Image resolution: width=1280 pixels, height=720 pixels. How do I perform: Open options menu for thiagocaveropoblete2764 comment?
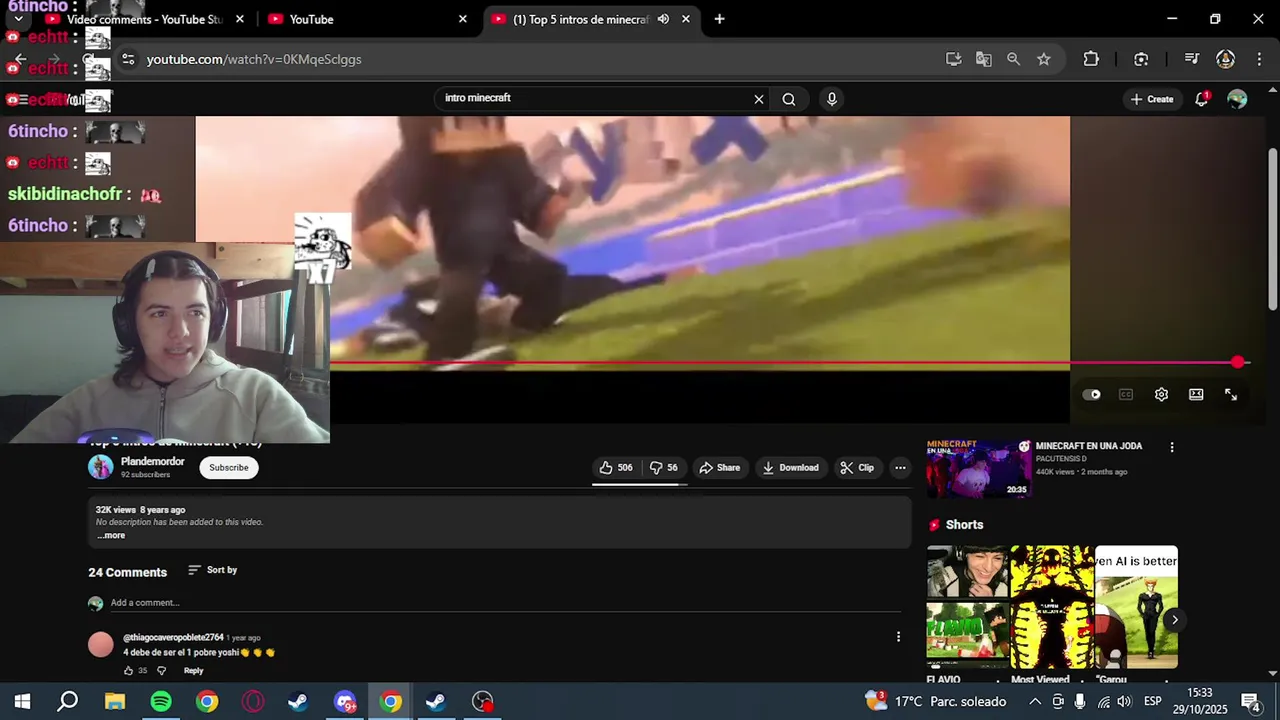coord(898,637)
